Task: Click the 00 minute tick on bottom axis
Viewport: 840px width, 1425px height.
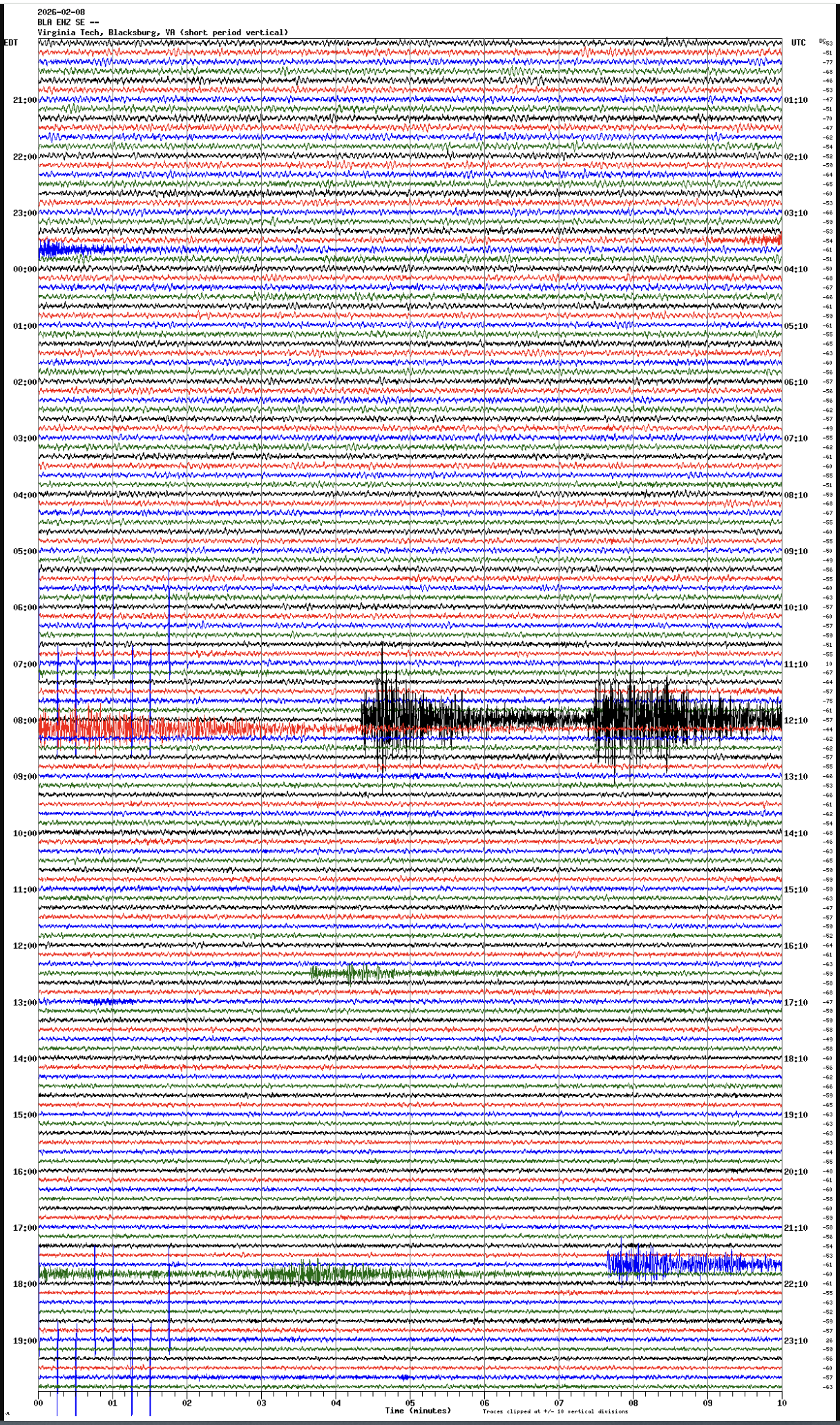Action: coord(39,1404)
